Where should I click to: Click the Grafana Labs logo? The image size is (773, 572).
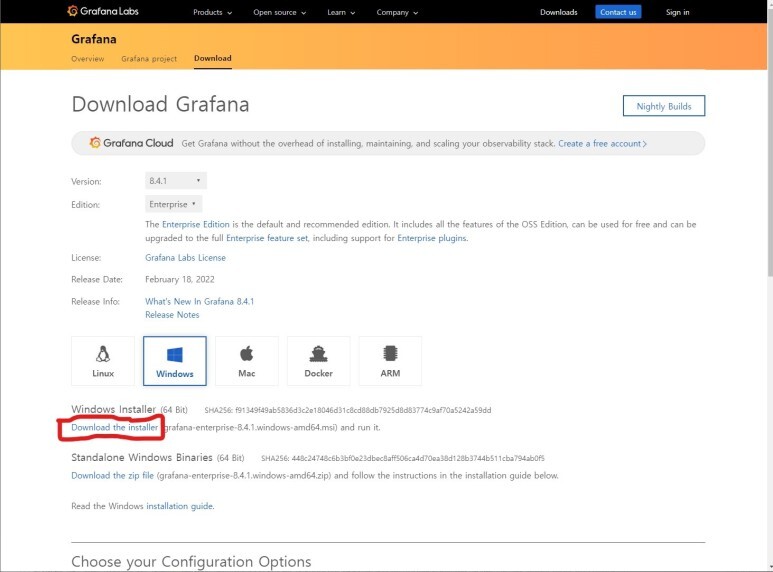click(x=103, y=11)
